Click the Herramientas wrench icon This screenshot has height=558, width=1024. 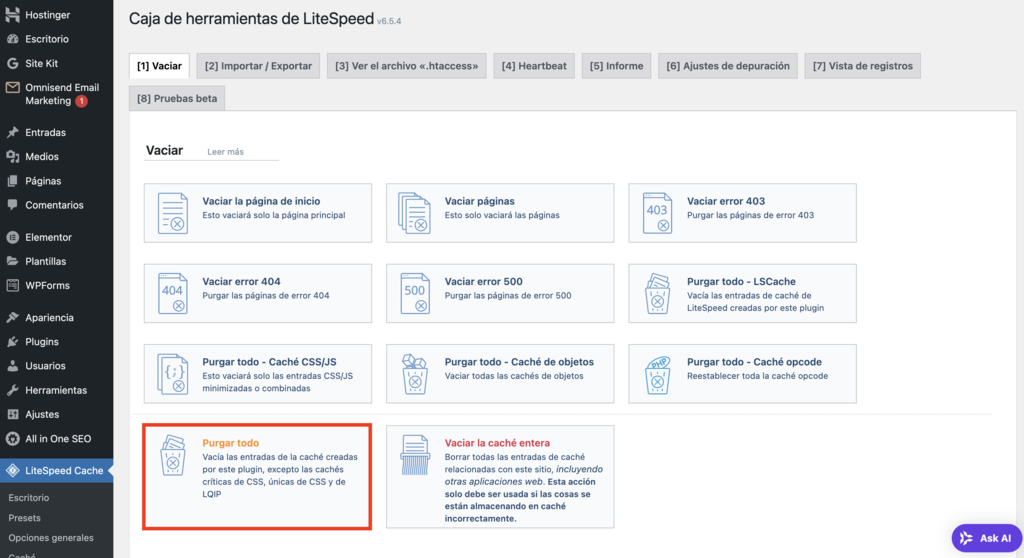(12, 390)
